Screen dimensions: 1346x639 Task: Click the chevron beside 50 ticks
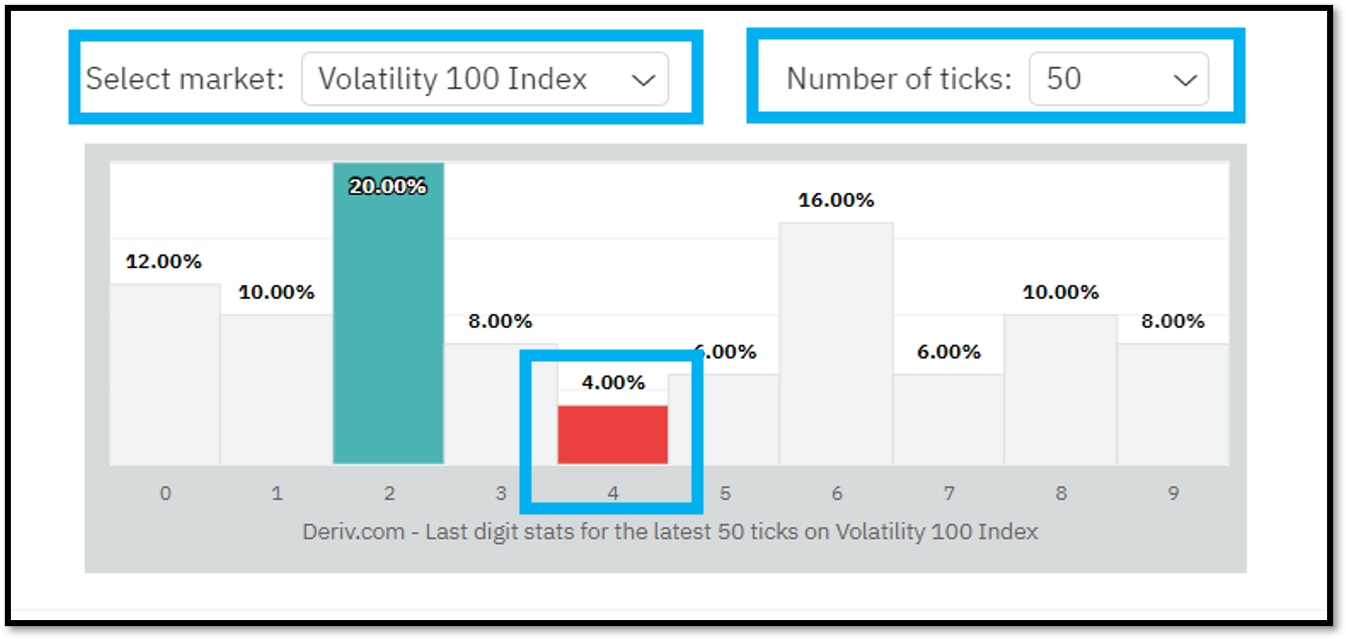click(x=1184, y=80)
